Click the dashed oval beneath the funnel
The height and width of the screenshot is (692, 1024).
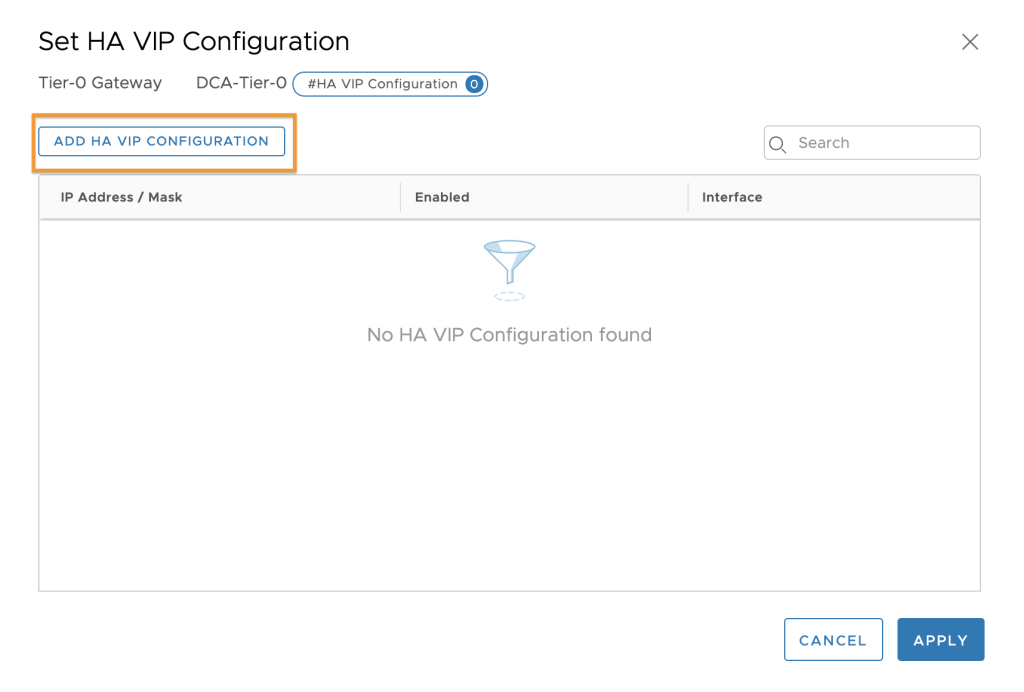click(509, 296)
